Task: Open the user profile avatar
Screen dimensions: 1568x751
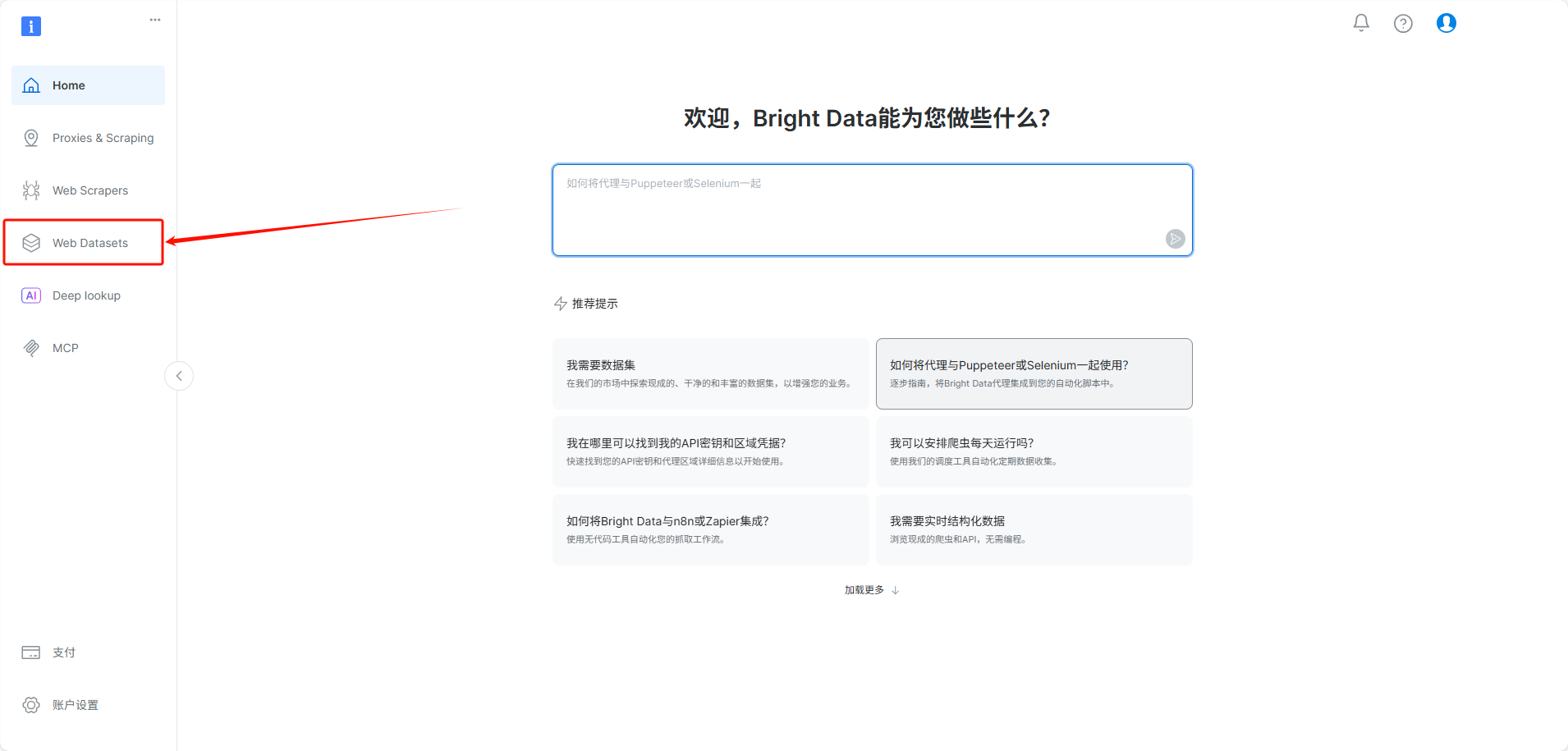Action: 1447,23
